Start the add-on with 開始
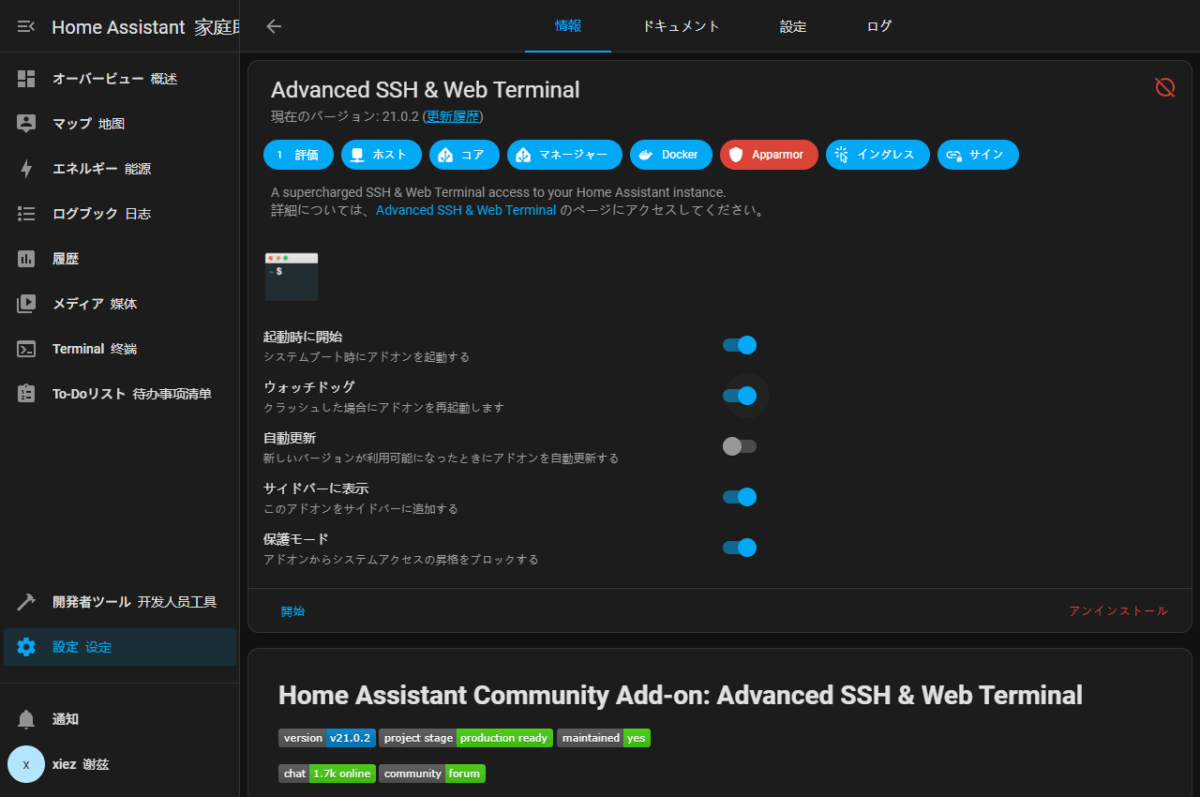Viewport: 1200px width, 797px height. click(293, 611)
